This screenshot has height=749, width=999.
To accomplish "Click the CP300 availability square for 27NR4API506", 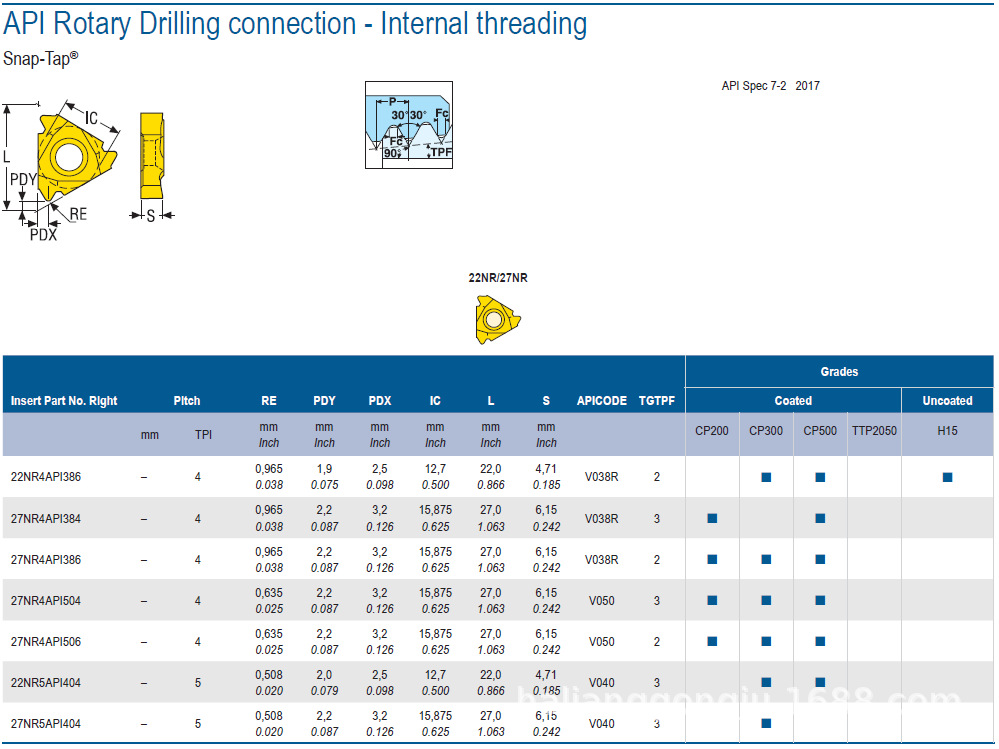I will (766, 641).
